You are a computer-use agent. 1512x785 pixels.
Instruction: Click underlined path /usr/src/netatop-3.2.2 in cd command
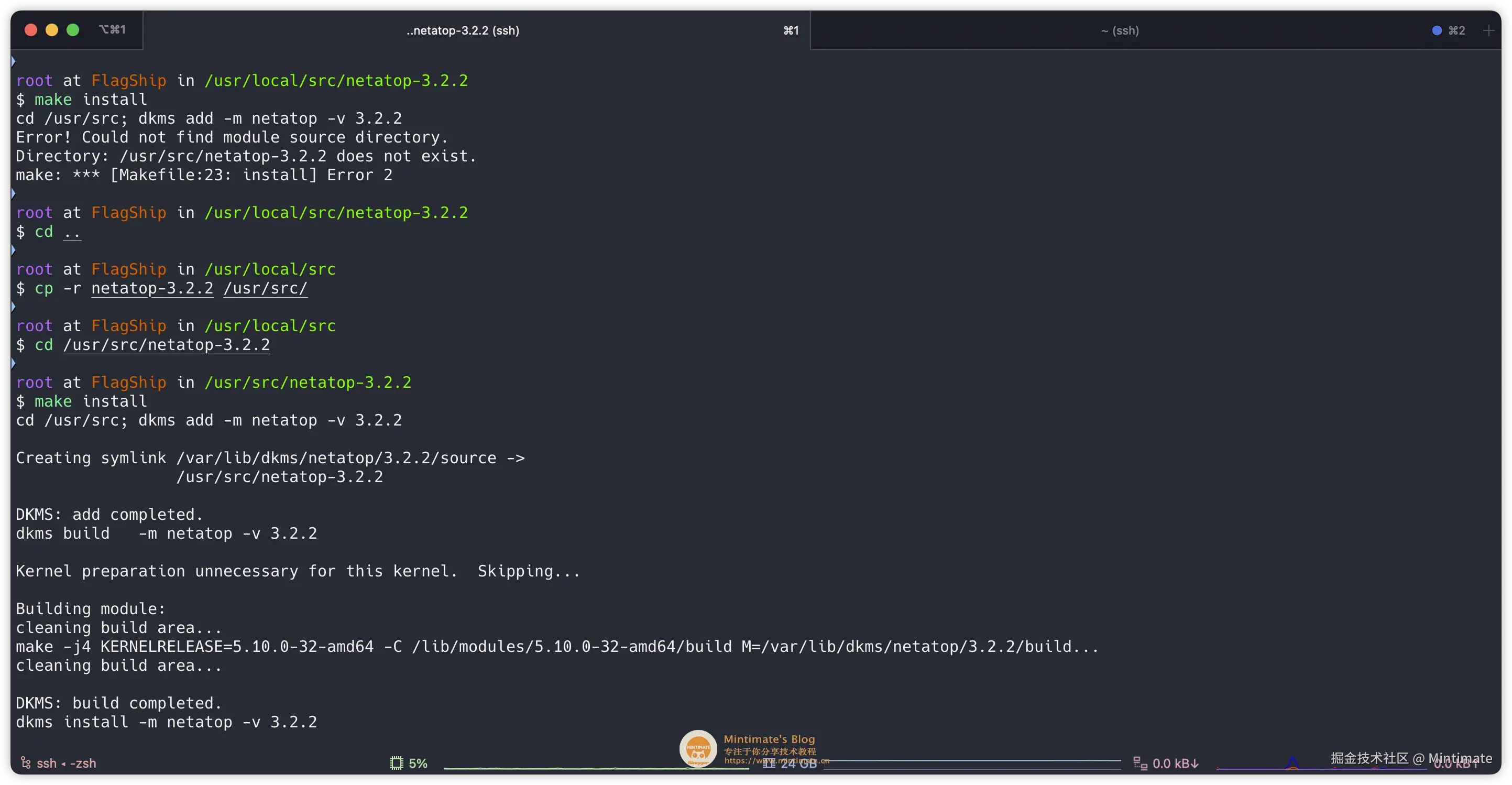pos(167,345)
